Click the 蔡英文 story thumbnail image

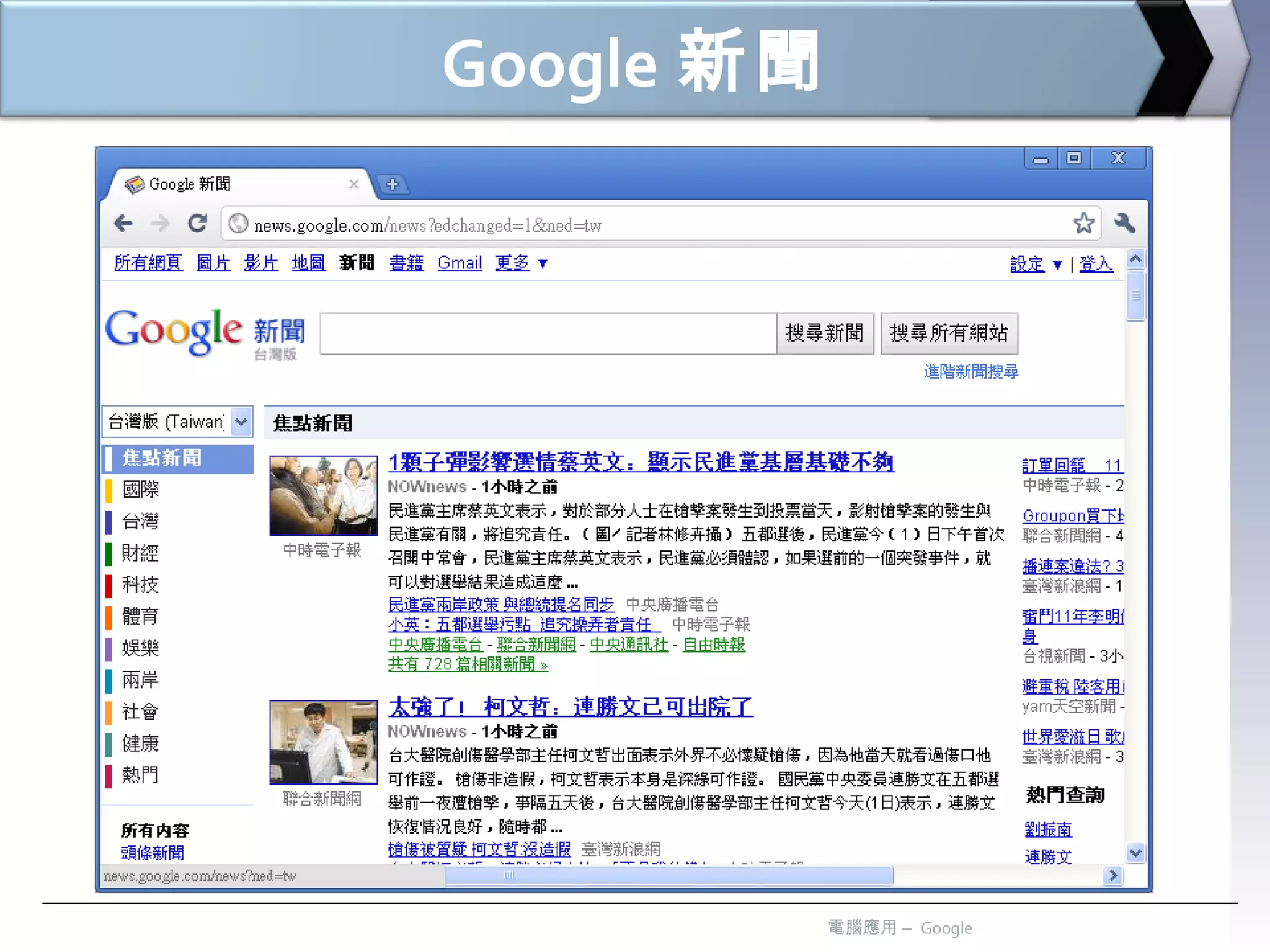[323, 496]
